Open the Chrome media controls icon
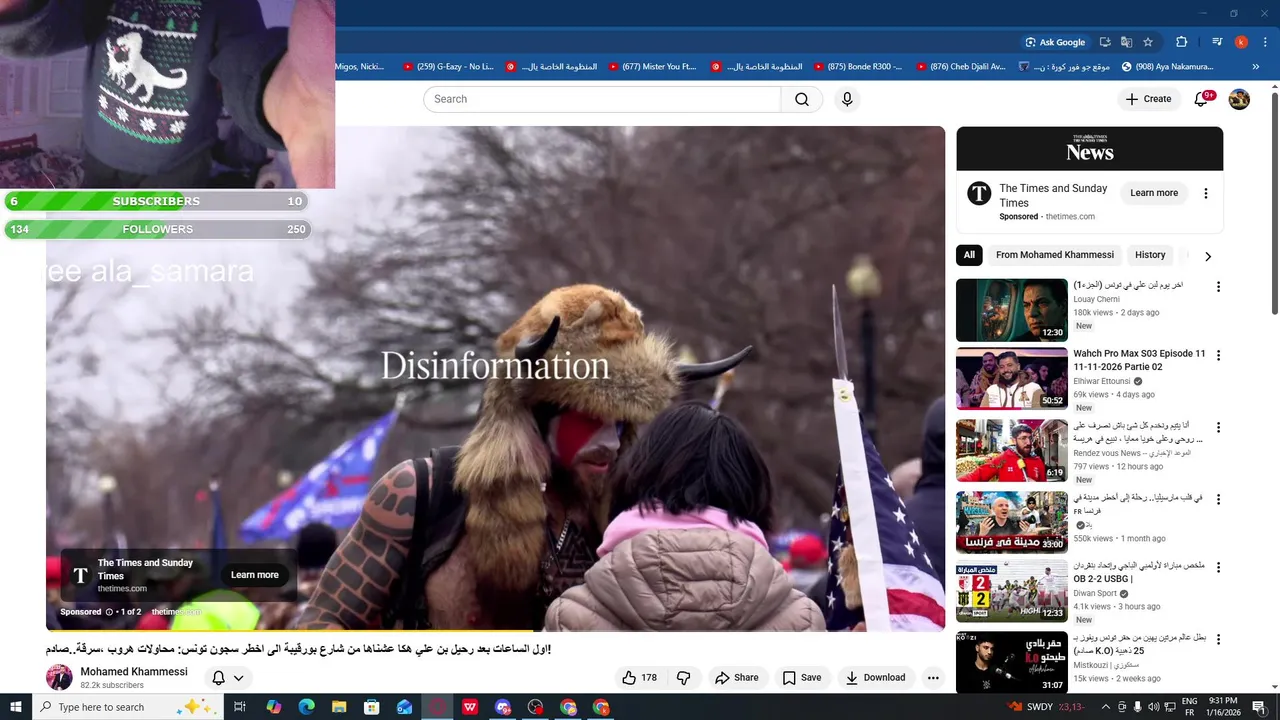 (x=1217, y=42)
